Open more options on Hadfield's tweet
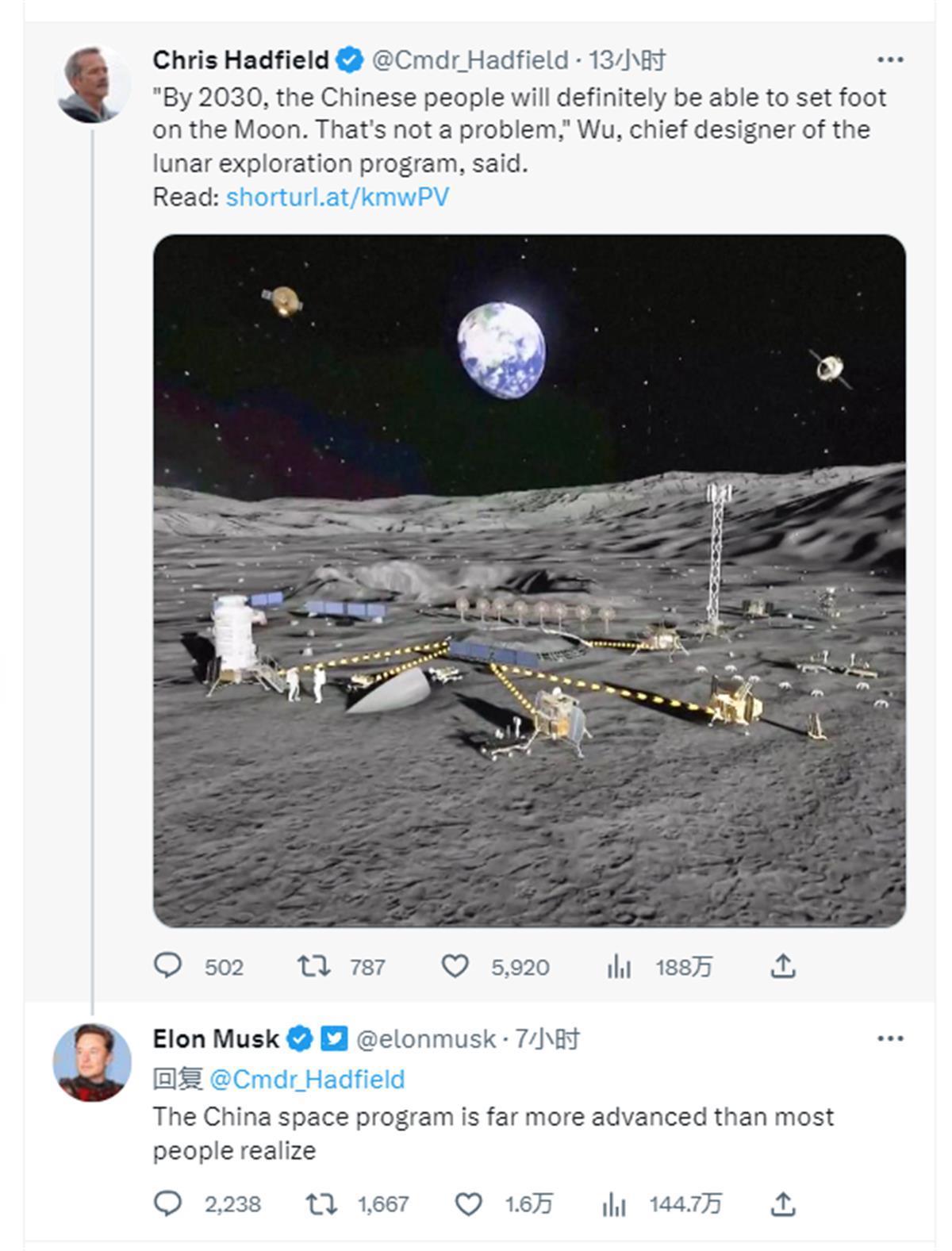This screenshot has height=1251, width=952. 890,59
